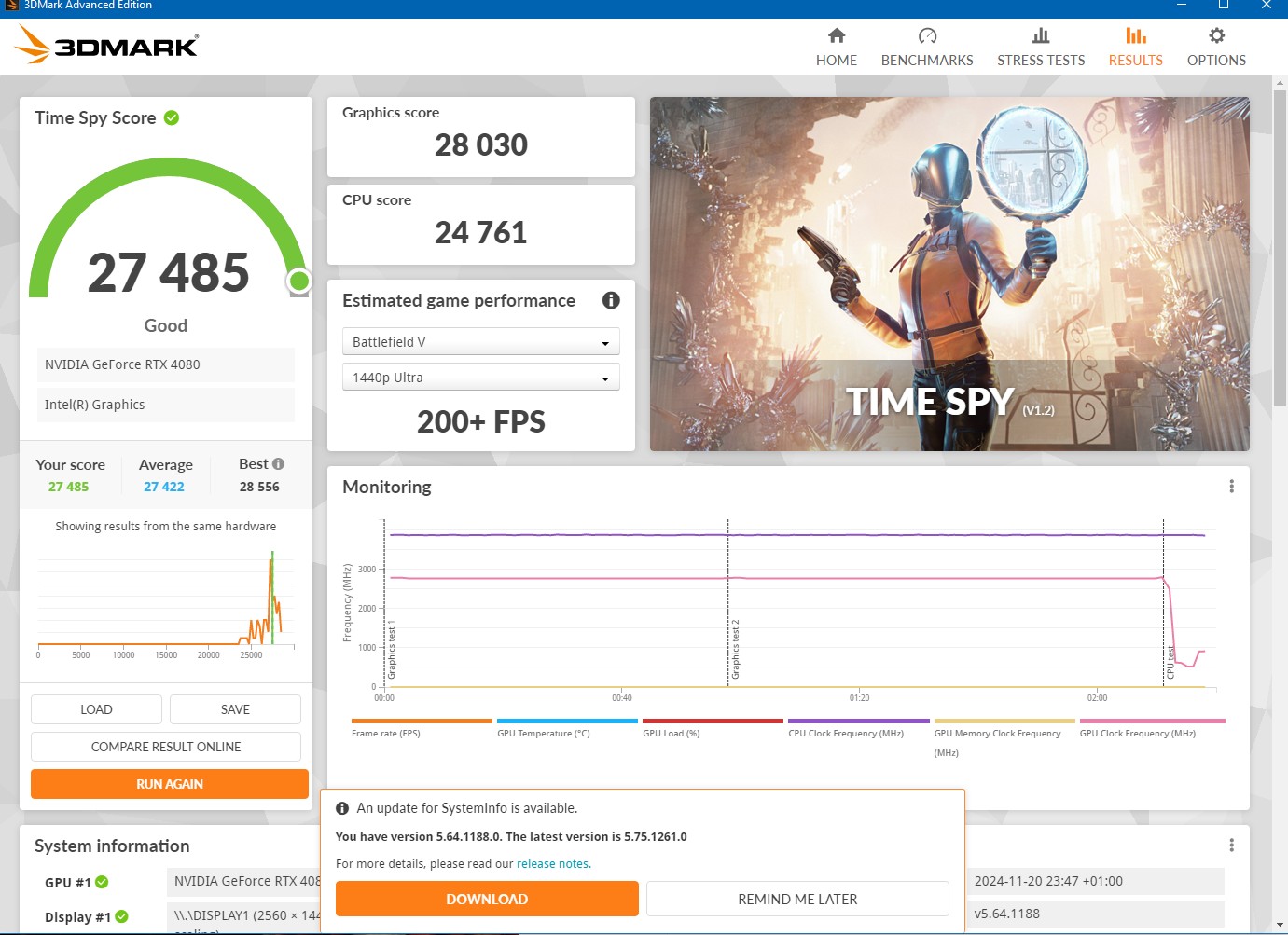Click the Time Spy score 27 485
The height and width of the screenshot is (935, 1288).
pos(169,272)
